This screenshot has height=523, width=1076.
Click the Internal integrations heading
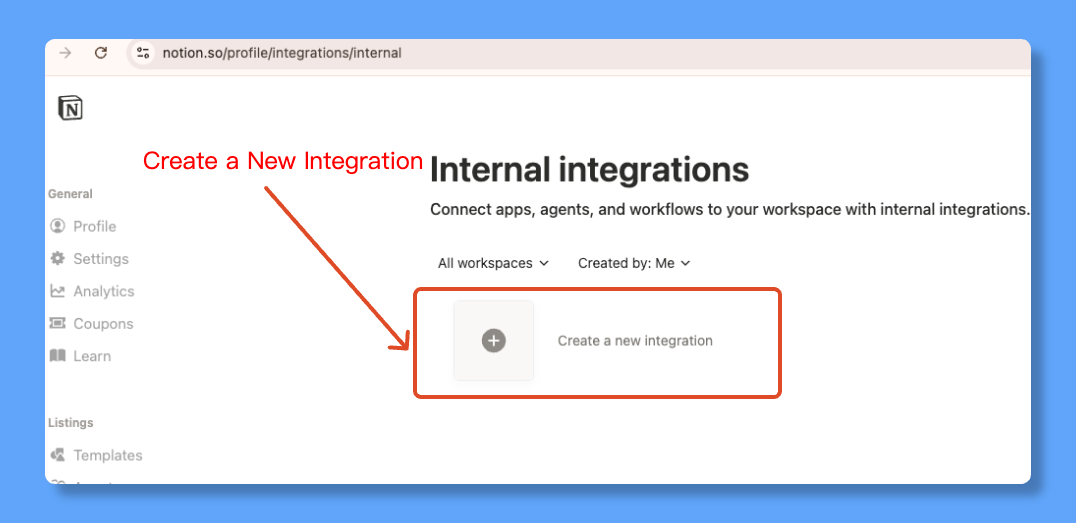click(x=589, y=170)
